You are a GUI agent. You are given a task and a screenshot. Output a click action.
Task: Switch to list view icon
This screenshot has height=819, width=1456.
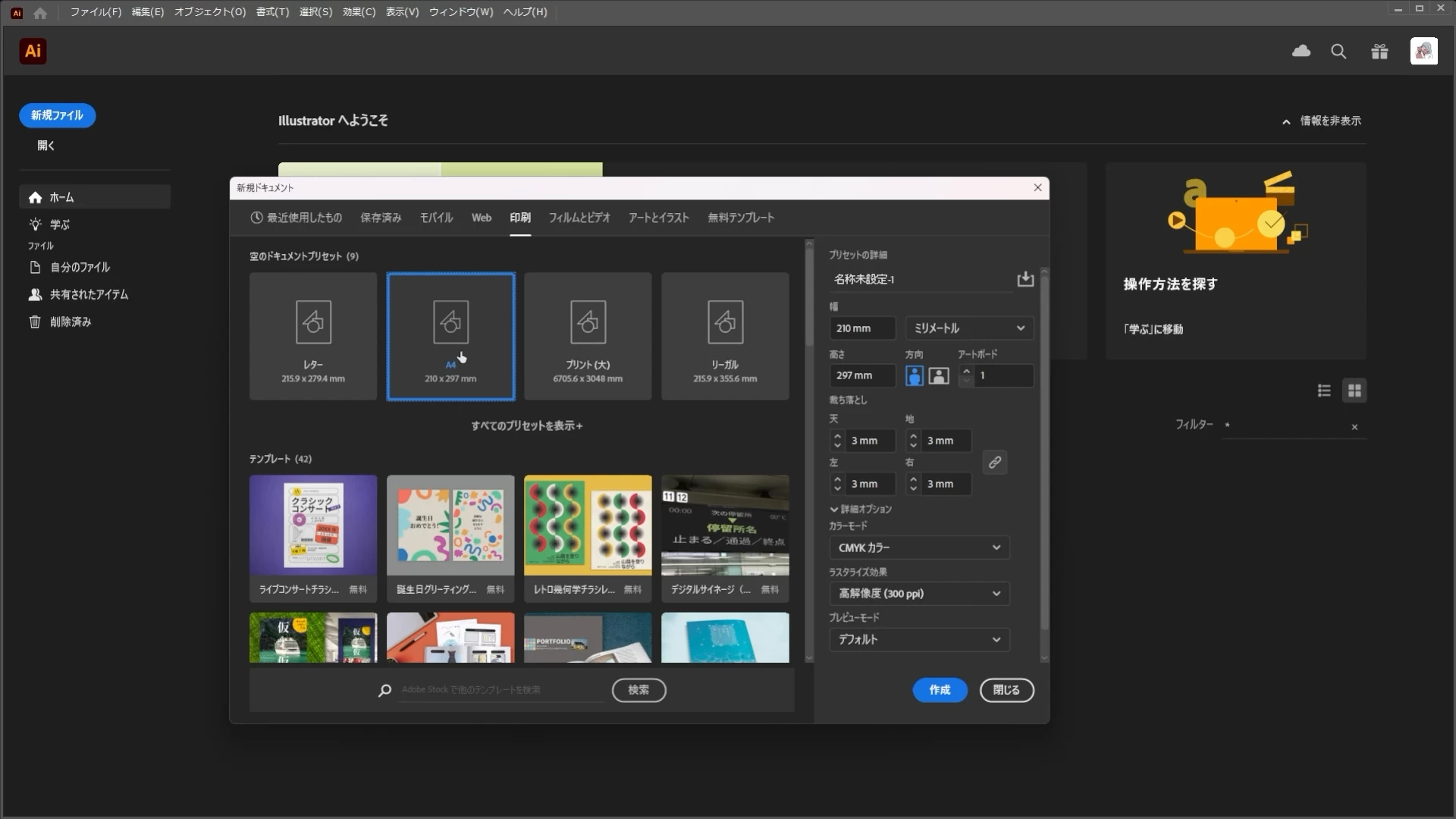coord(1324,391)
